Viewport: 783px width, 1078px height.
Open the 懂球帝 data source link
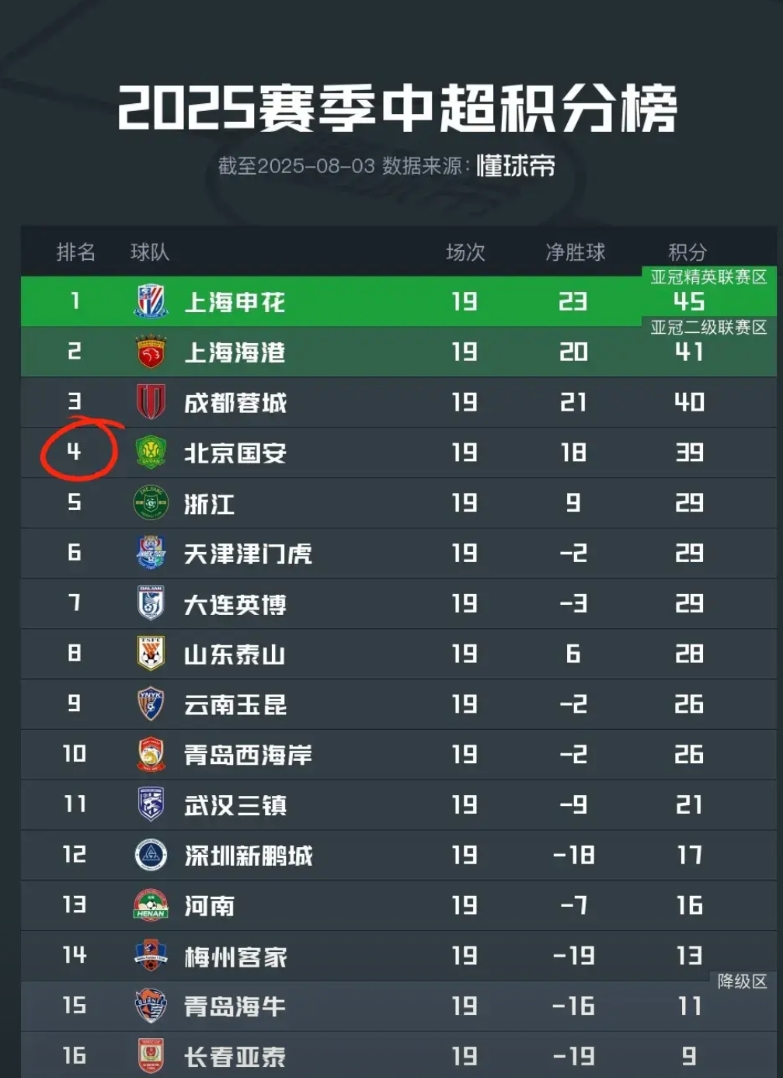pos(515,166)
